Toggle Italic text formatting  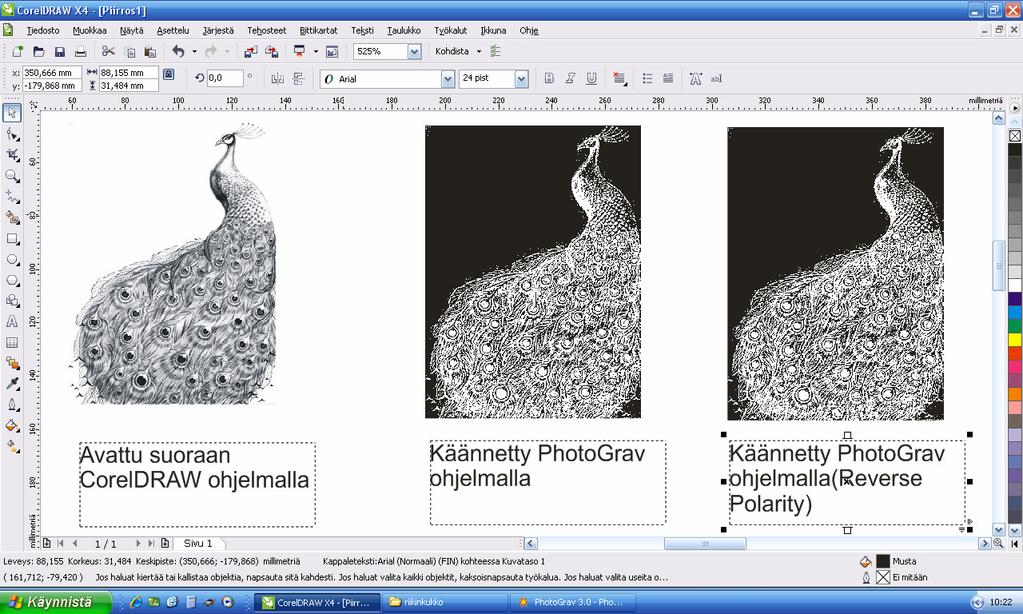pyautogui.click(x=570, y=78)
